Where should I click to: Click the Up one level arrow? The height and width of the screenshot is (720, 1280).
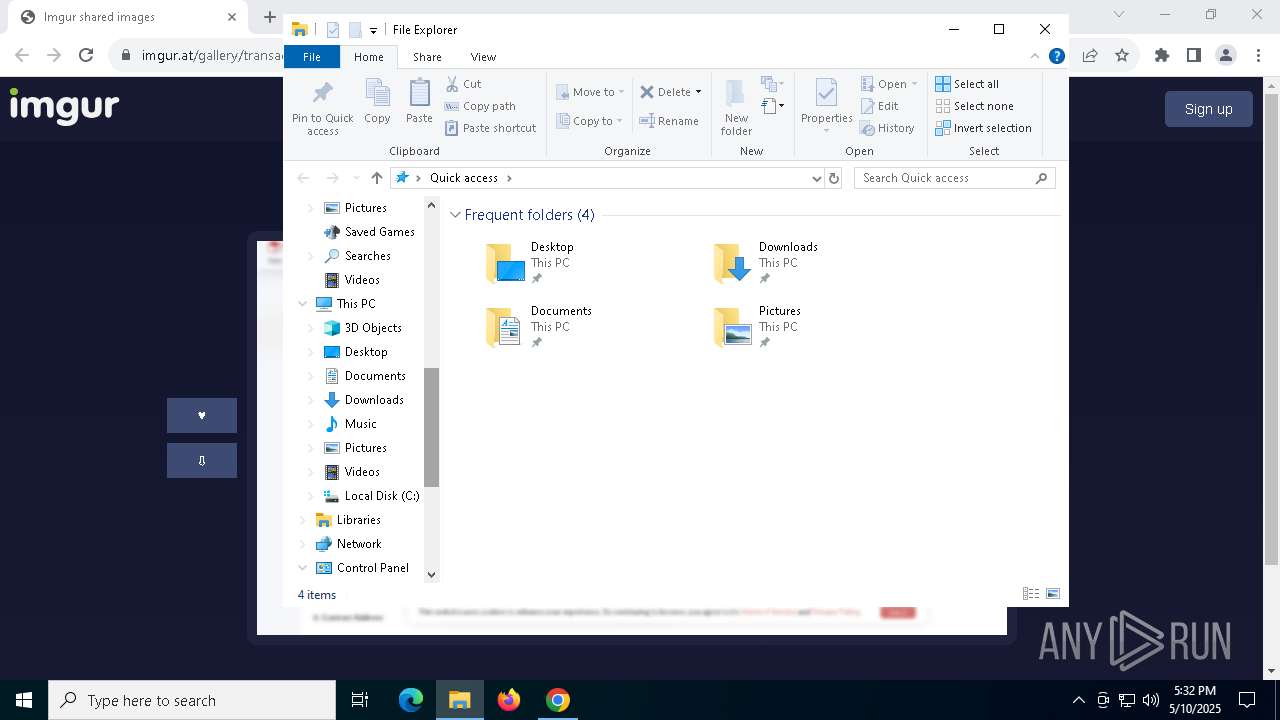tap(376, 178)
